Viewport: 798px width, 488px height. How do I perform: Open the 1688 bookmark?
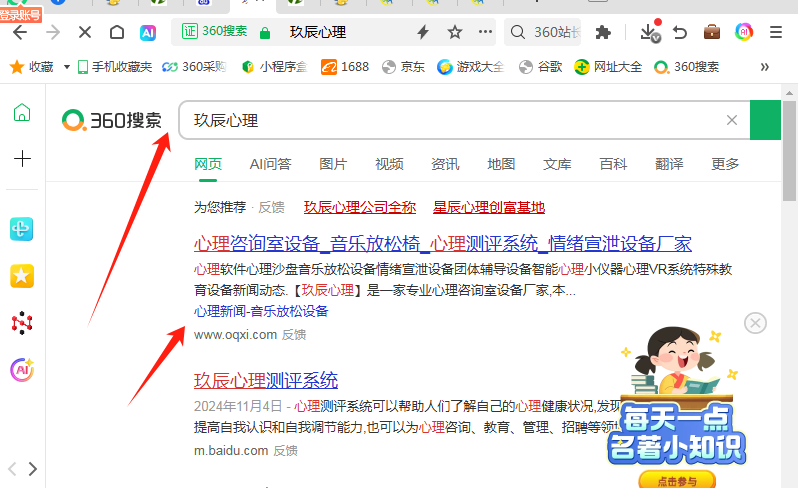[345, 67]
